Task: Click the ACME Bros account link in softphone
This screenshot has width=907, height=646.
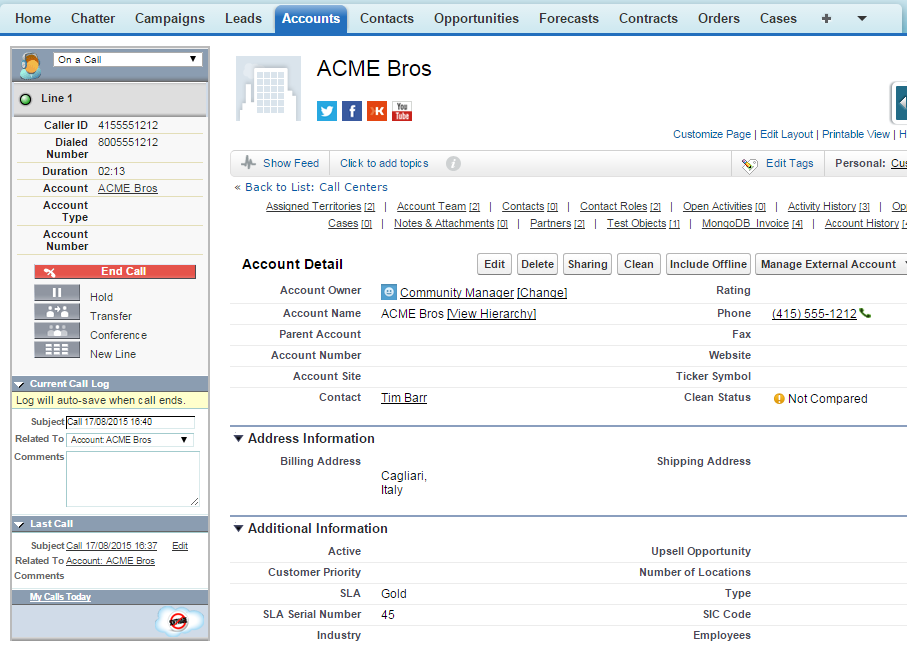Action: tap(128, 188)
